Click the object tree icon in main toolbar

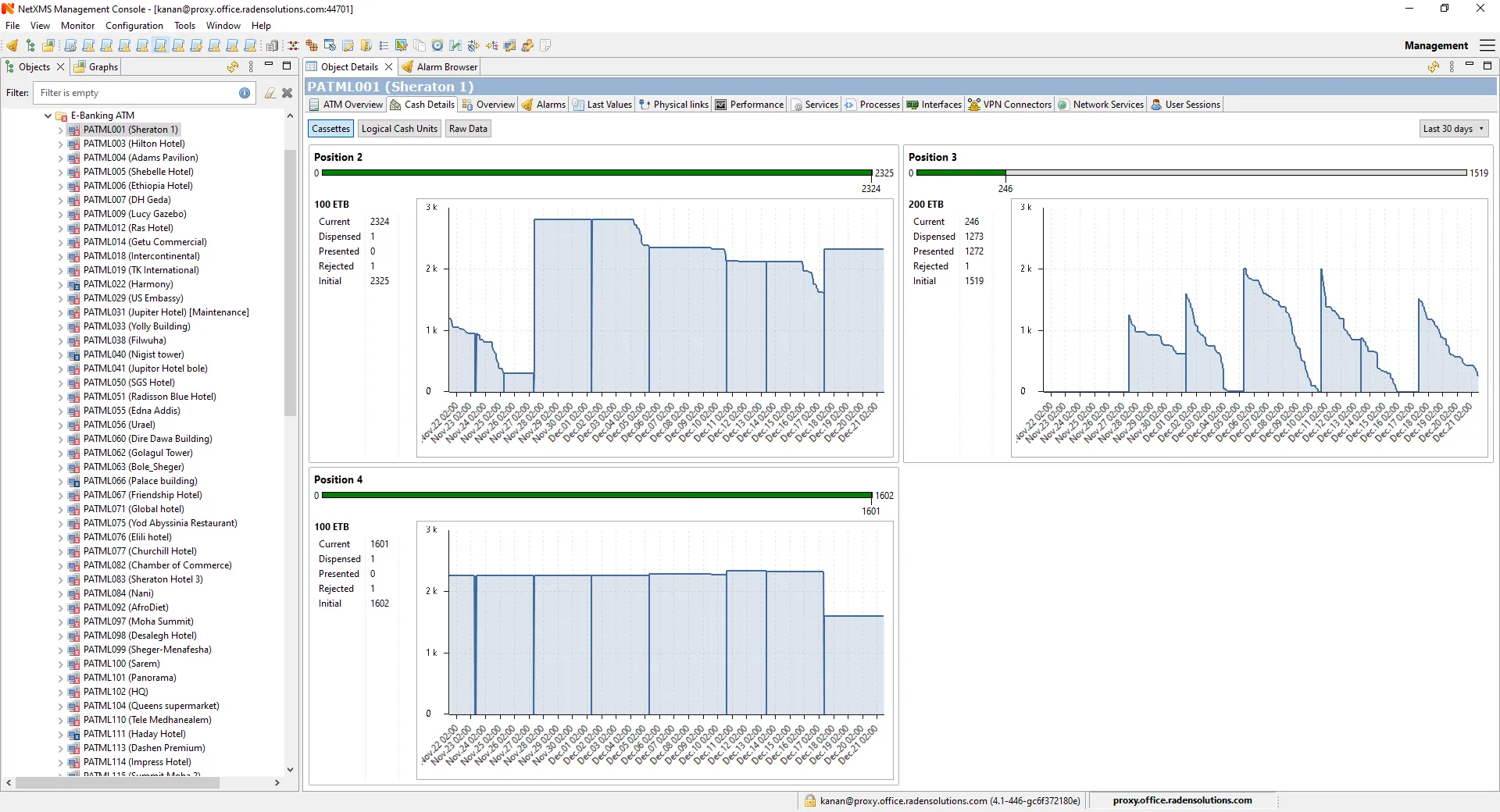(30, 46)
